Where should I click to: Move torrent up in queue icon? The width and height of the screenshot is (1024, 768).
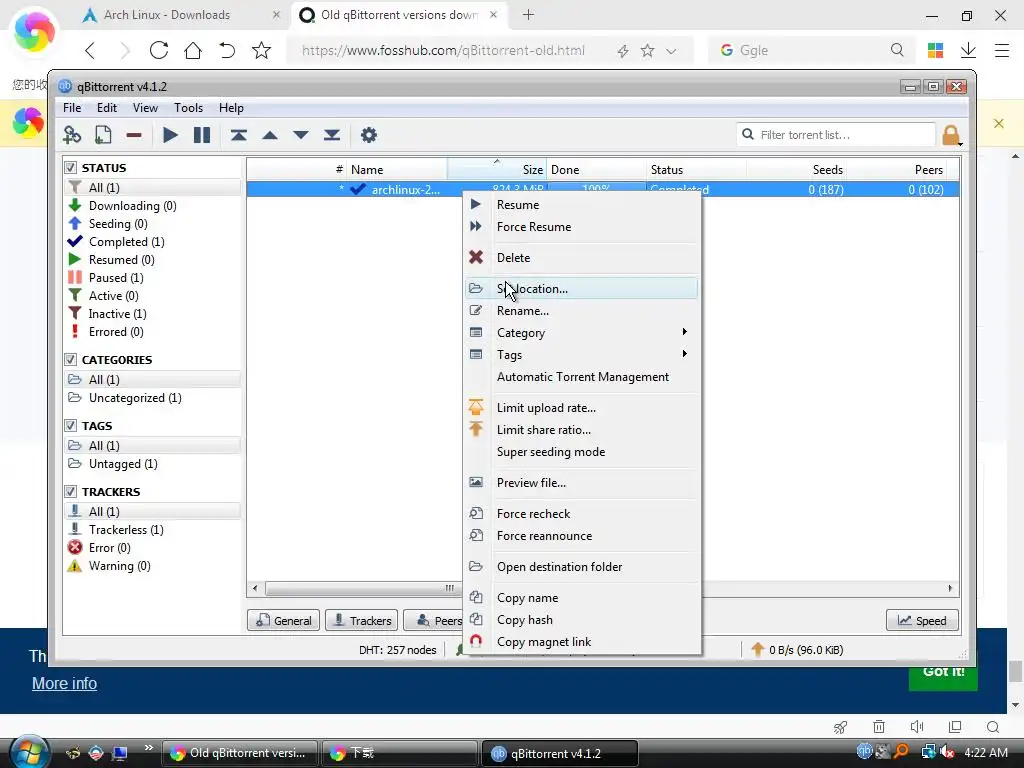(270, 135)
